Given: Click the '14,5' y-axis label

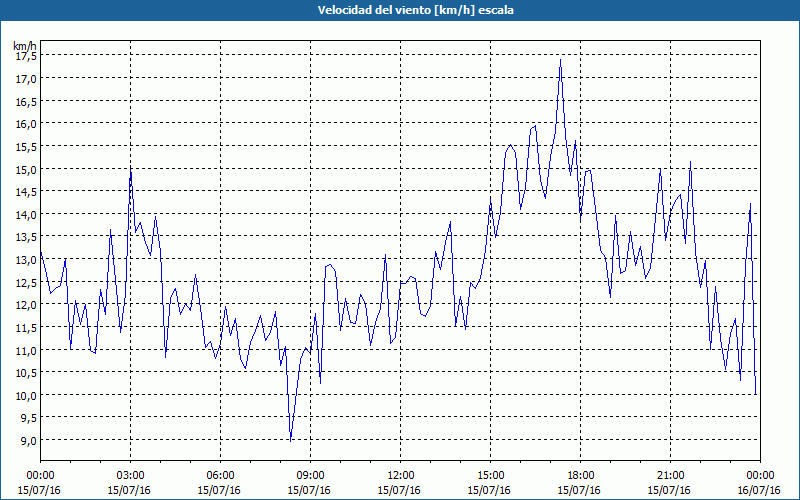Looking at the screenshot, I should click(x=26, y=192).
